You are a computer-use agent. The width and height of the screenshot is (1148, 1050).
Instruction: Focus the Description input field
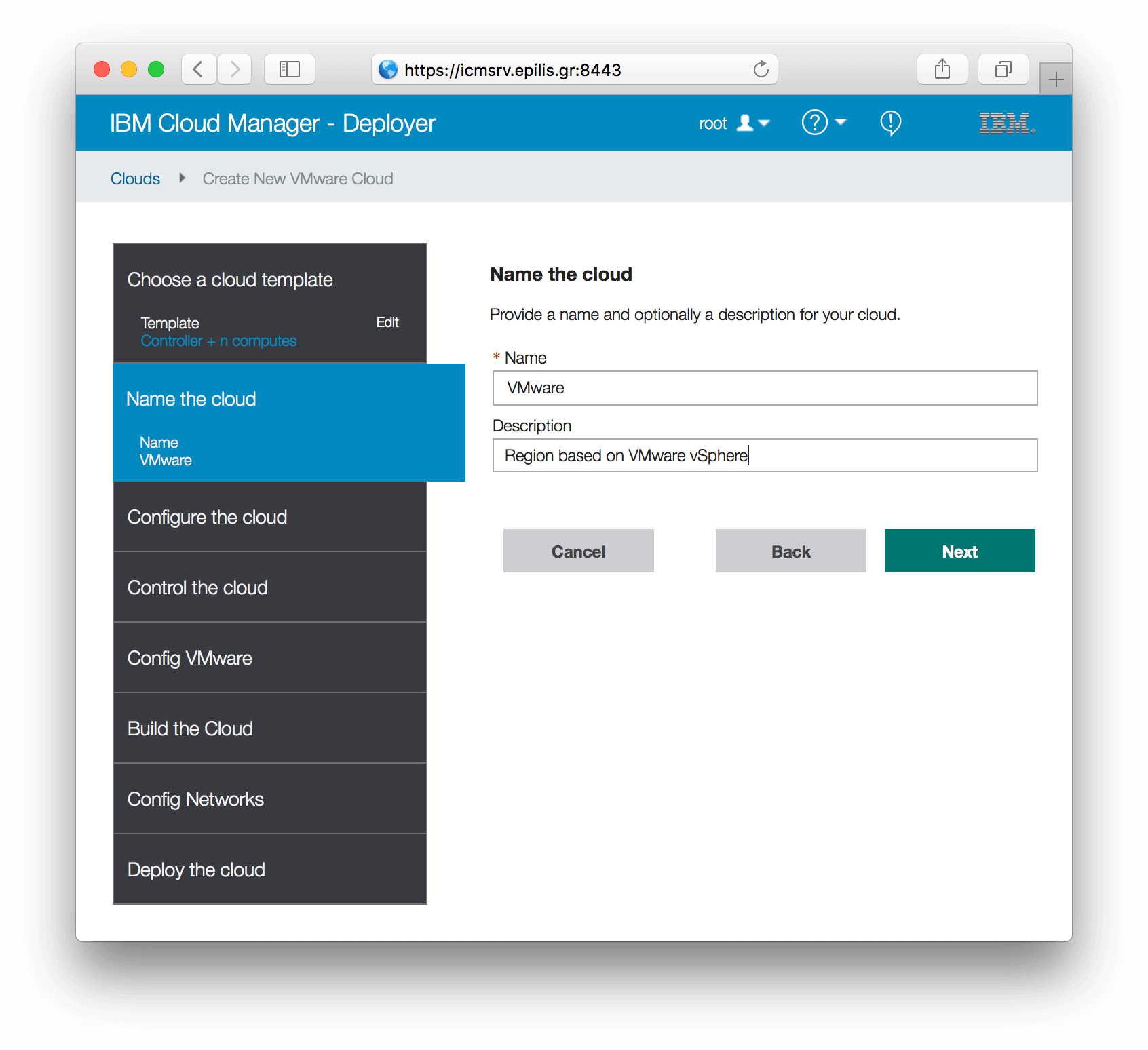click(x=765, y=455)
